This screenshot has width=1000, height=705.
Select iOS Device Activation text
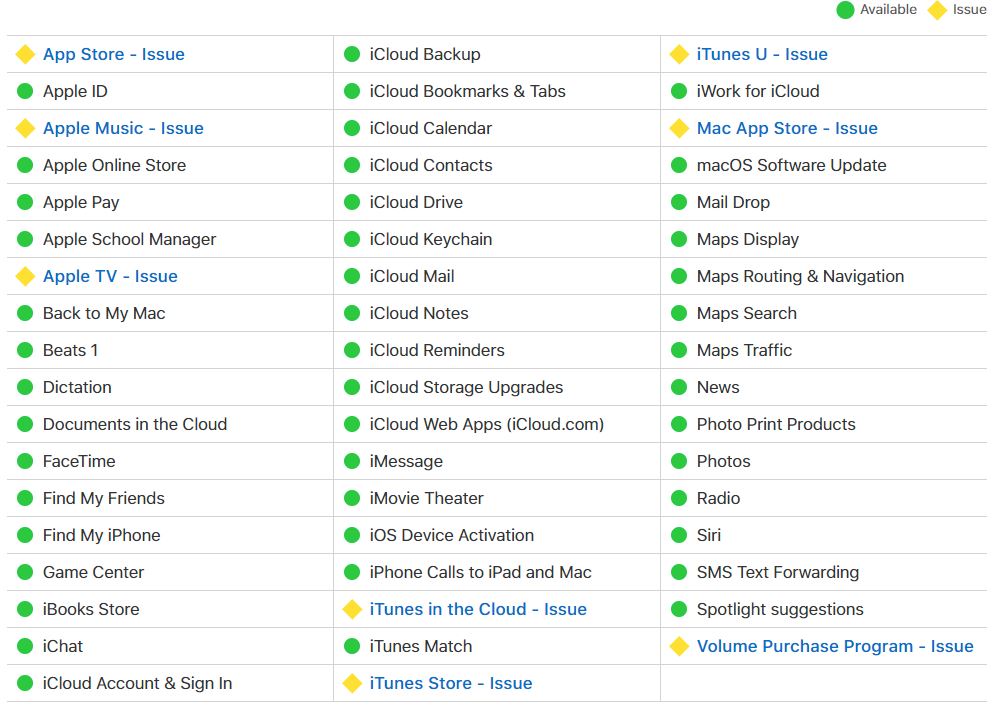tap(452, 535)
